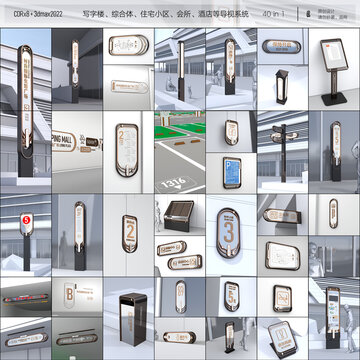360x360 pixels.
Task: Select the blue P parking sign thumbnail
Action: click(x=232, y=173)
